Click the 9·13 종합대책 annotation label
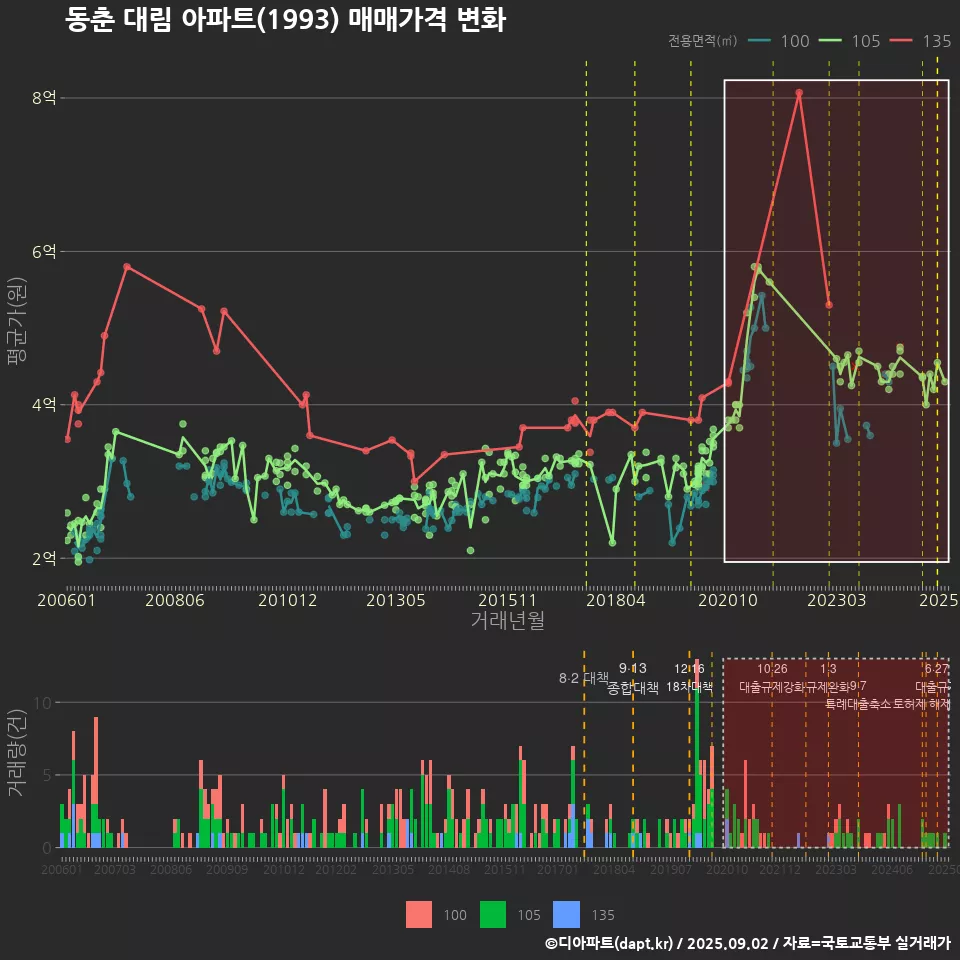Viewport: 960px width, 960px height. pyautogui.click(x=633, y=678)
